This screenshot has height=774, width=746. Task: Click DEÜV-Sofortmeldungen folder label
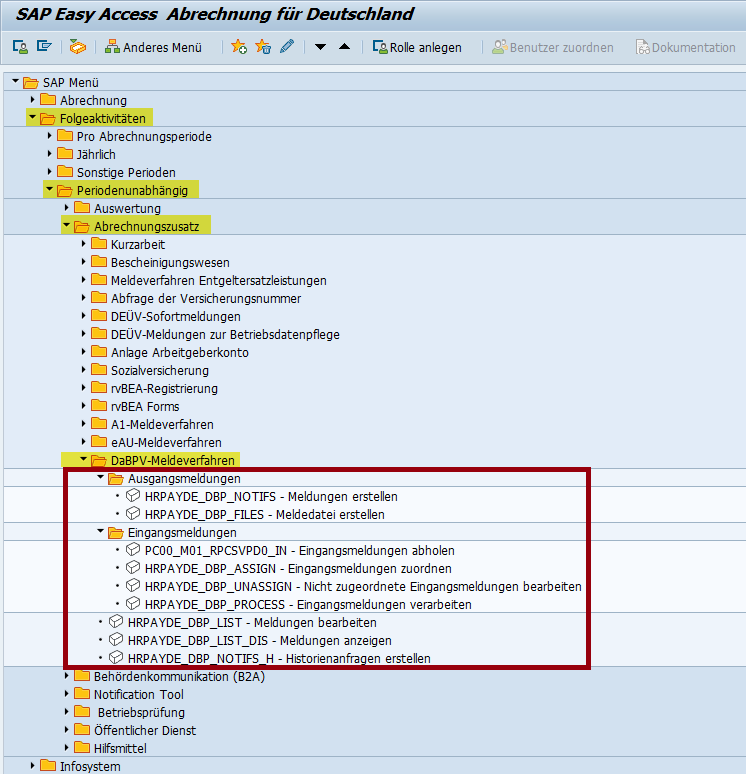click(x=176, y=316)
